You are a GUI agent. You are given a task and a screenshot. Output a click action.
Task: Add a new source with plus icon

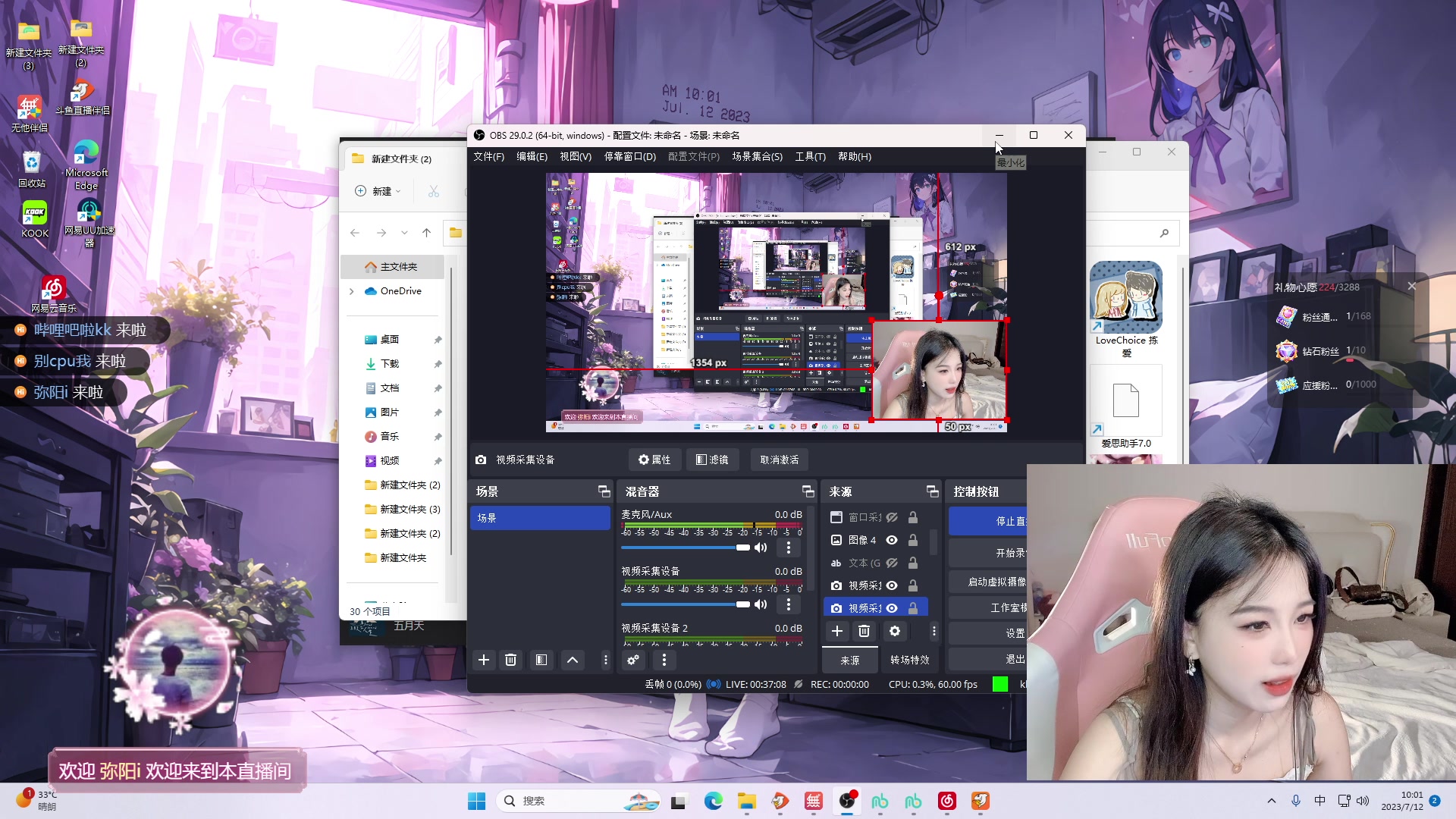click(837, 631)
